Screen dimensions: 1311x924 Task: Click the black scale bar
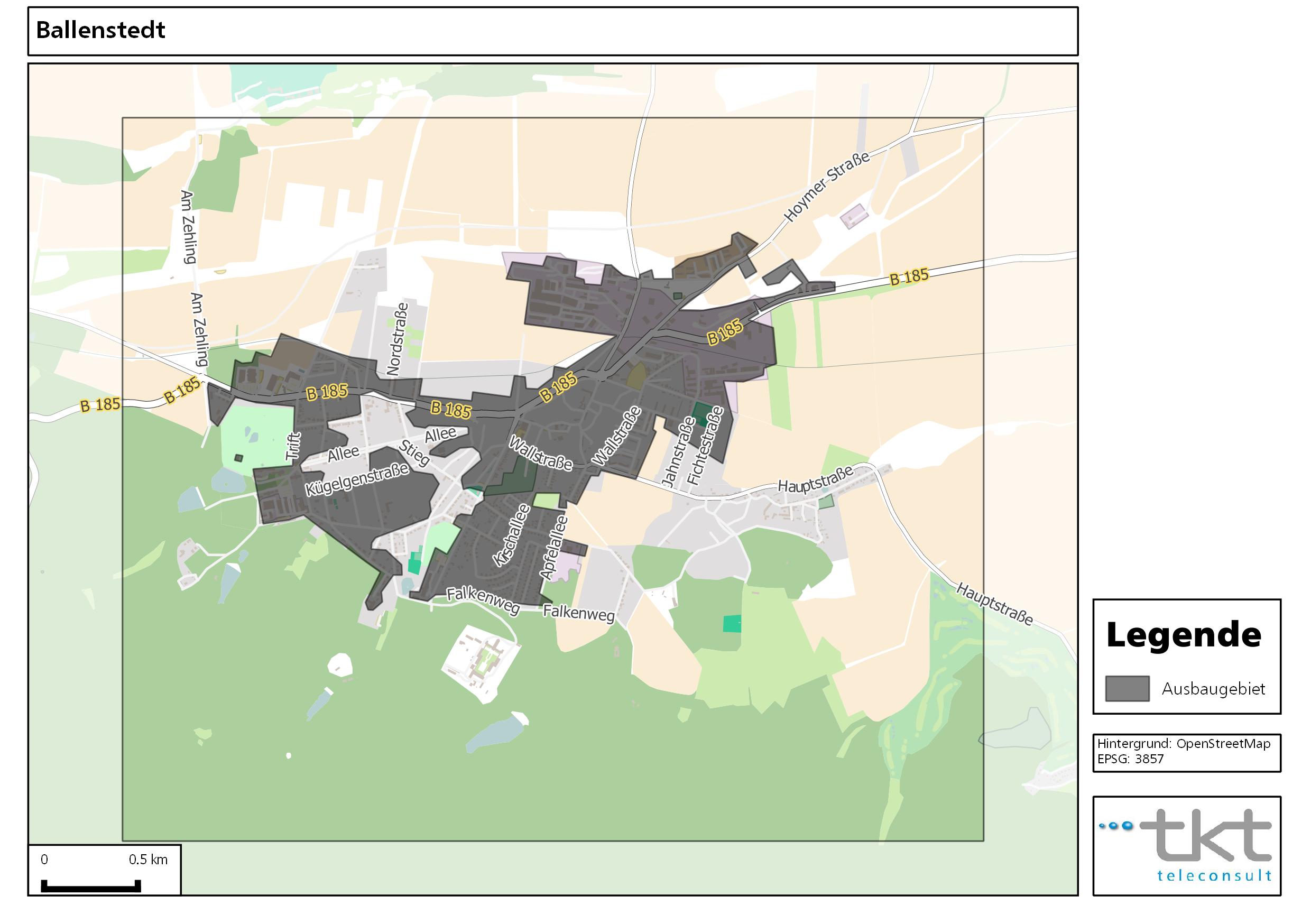click(91, 887)
